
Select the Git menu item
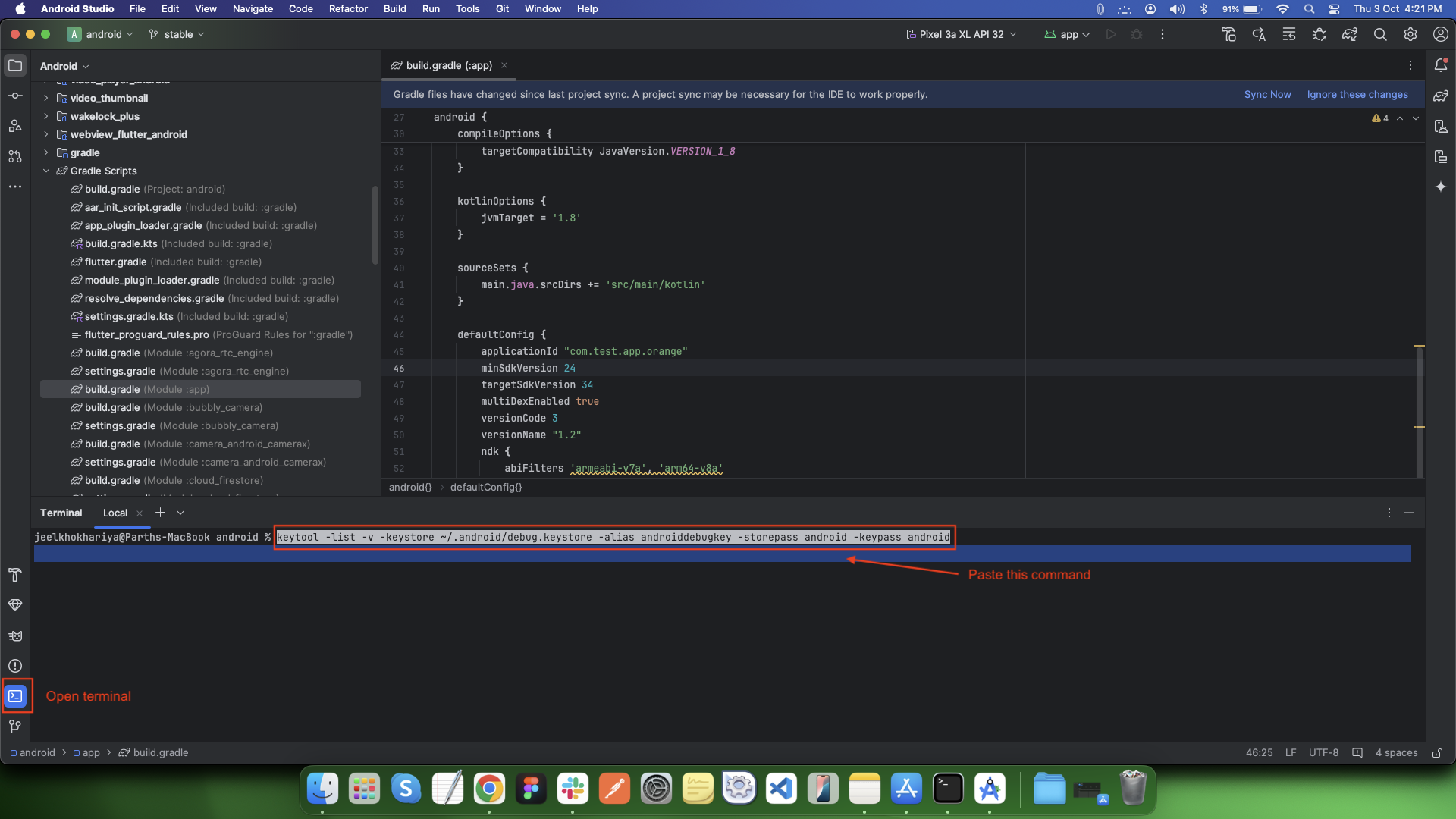[505, 8]
